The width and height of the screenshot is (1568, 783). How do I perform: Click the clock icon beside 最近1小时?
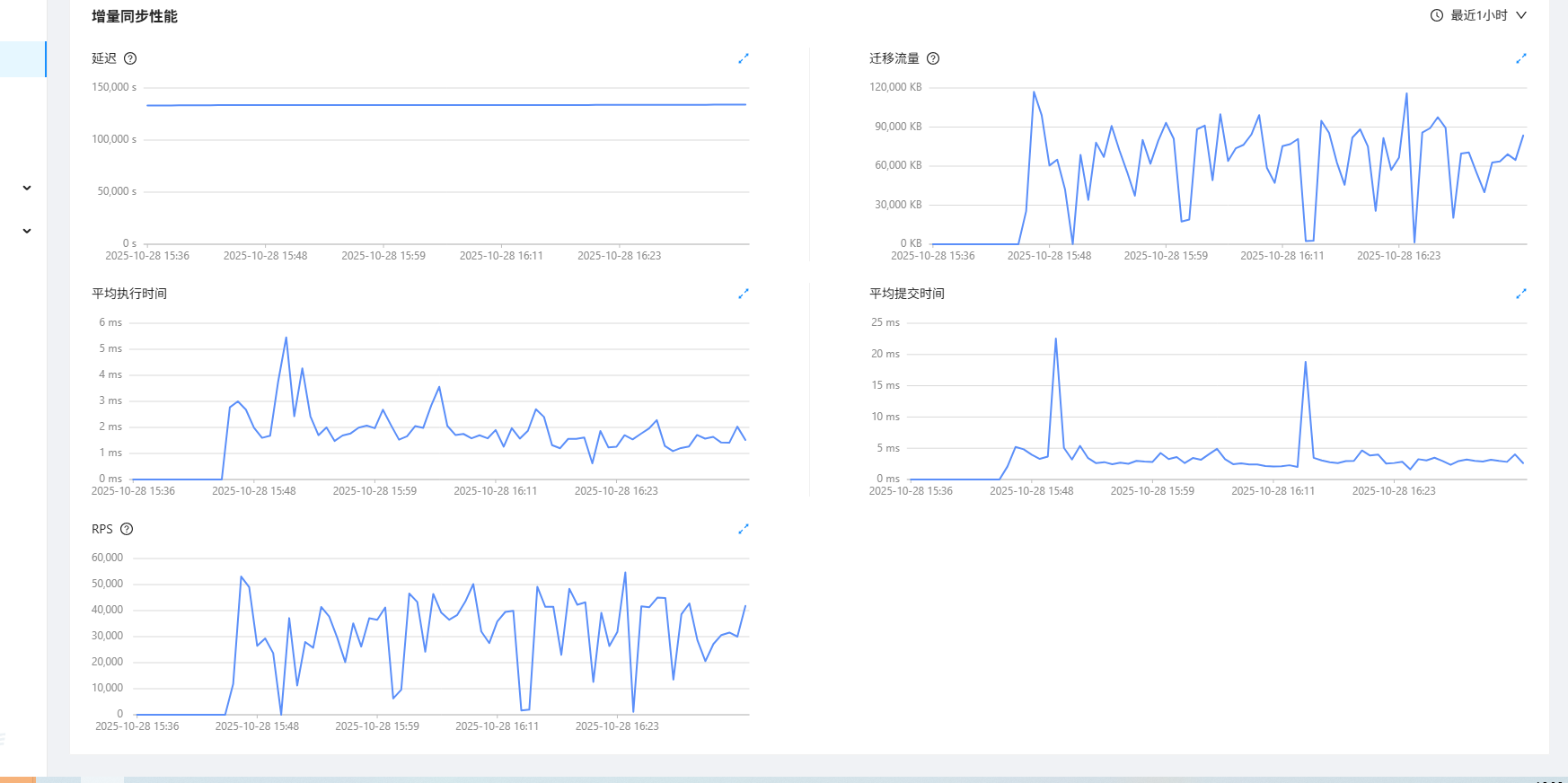pyautogui.click(x=1437, y=15)
